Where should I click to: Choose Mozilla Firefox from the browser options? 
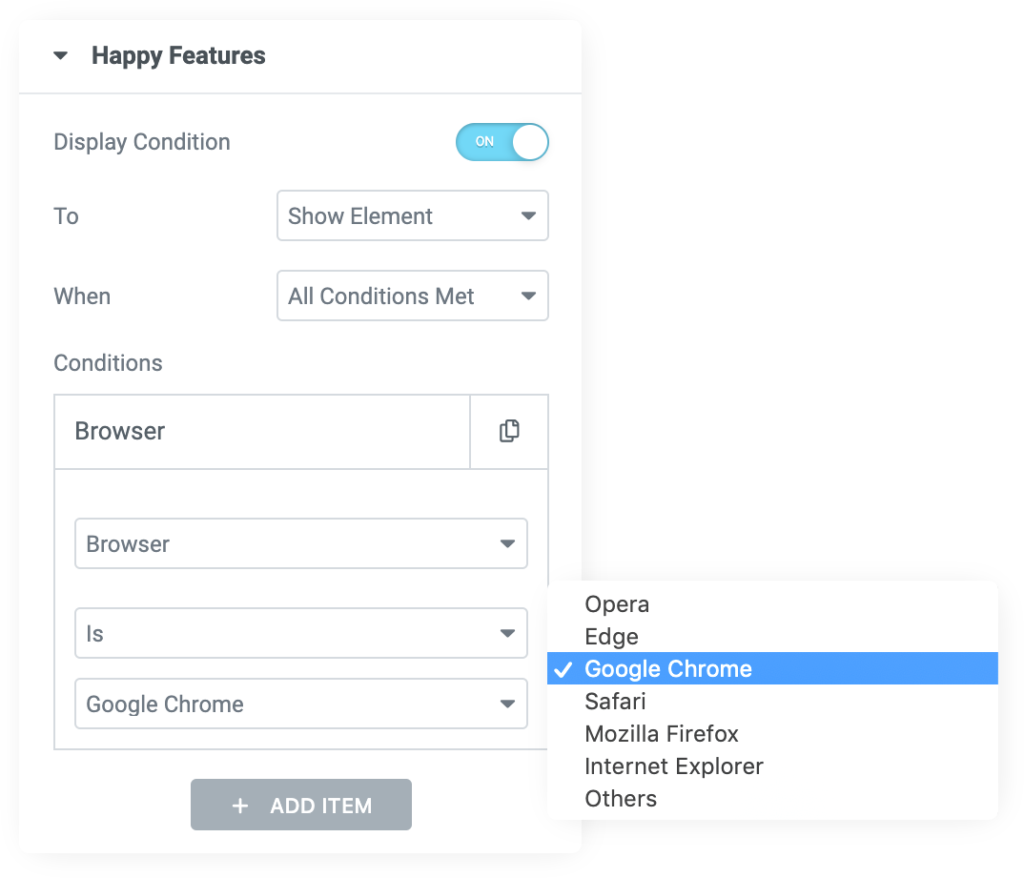661,733
